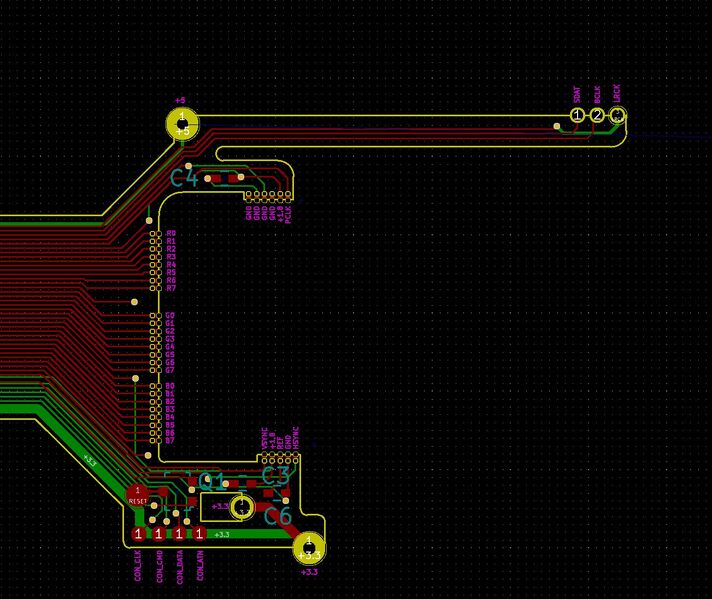Select the SDAT pad numbered 1

[x=577, y=116]
